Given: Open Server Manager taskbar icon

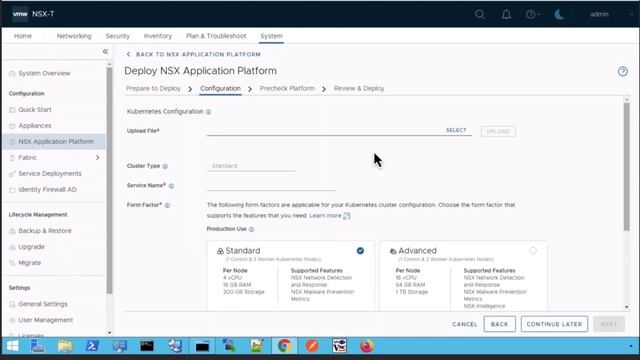Looking at the screenshot, I should (38, 346).
